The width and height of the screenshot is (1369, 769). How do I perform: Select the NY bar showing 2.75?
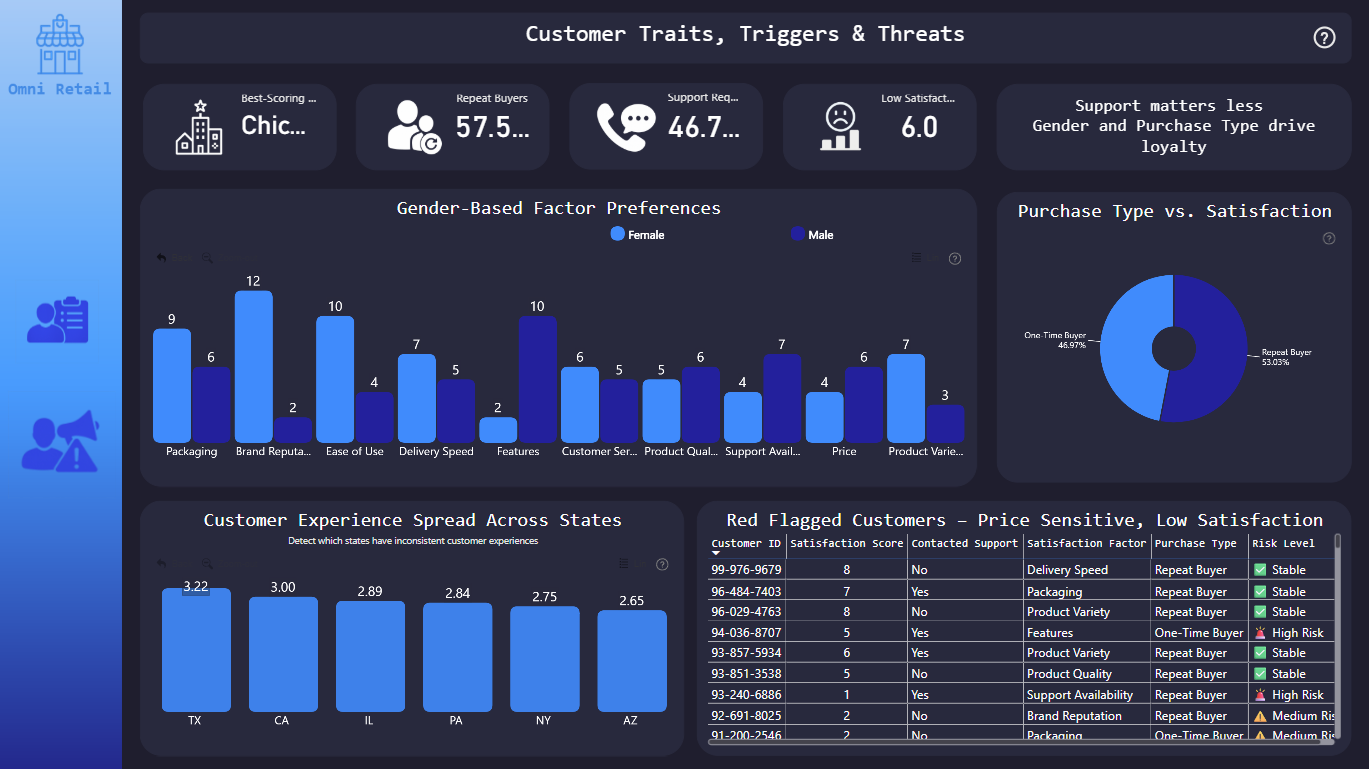click(x=545, y=659)
